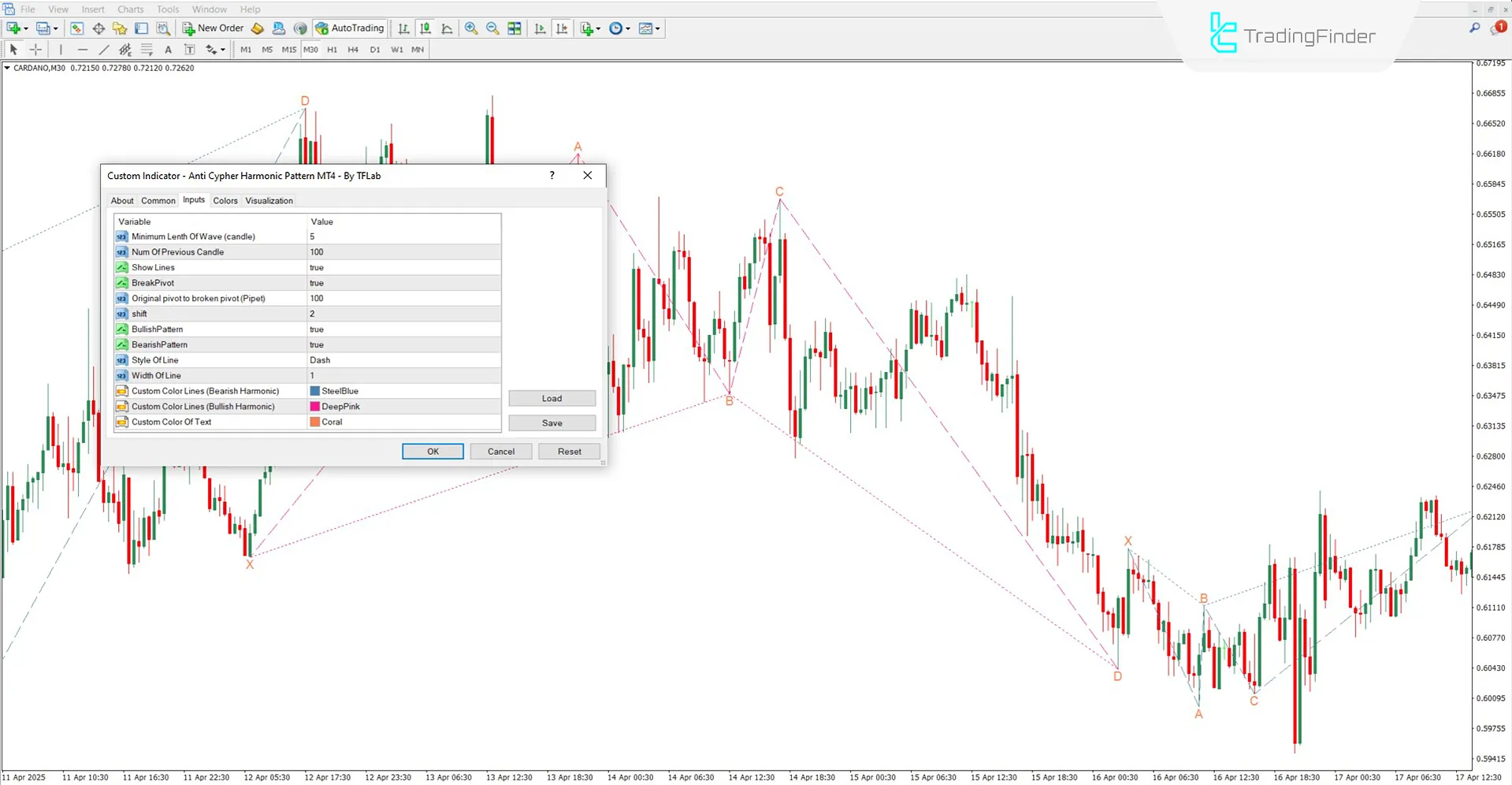Open the Data Window icon

point(98,28)
